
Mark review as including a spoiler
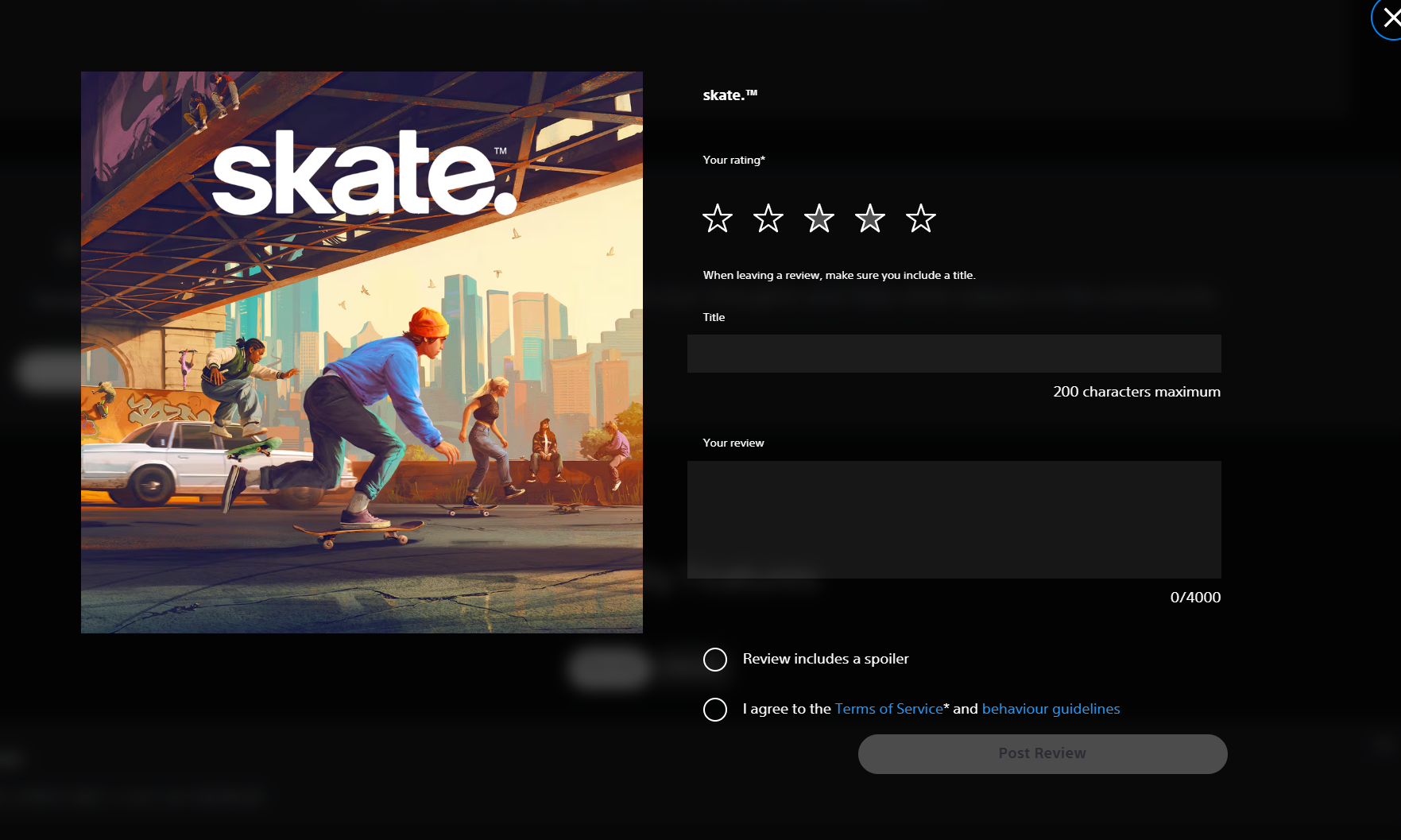click(715, 660)
